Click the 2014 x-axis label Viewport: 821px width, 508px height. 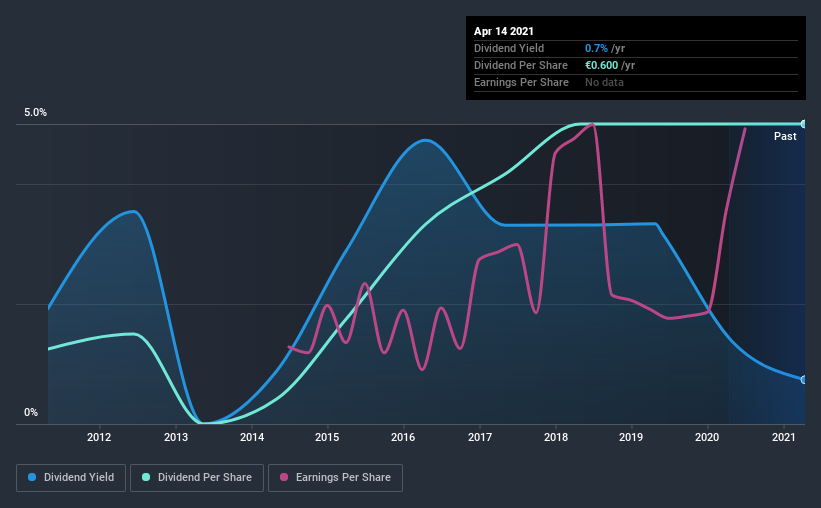click(x=252, y=437)
